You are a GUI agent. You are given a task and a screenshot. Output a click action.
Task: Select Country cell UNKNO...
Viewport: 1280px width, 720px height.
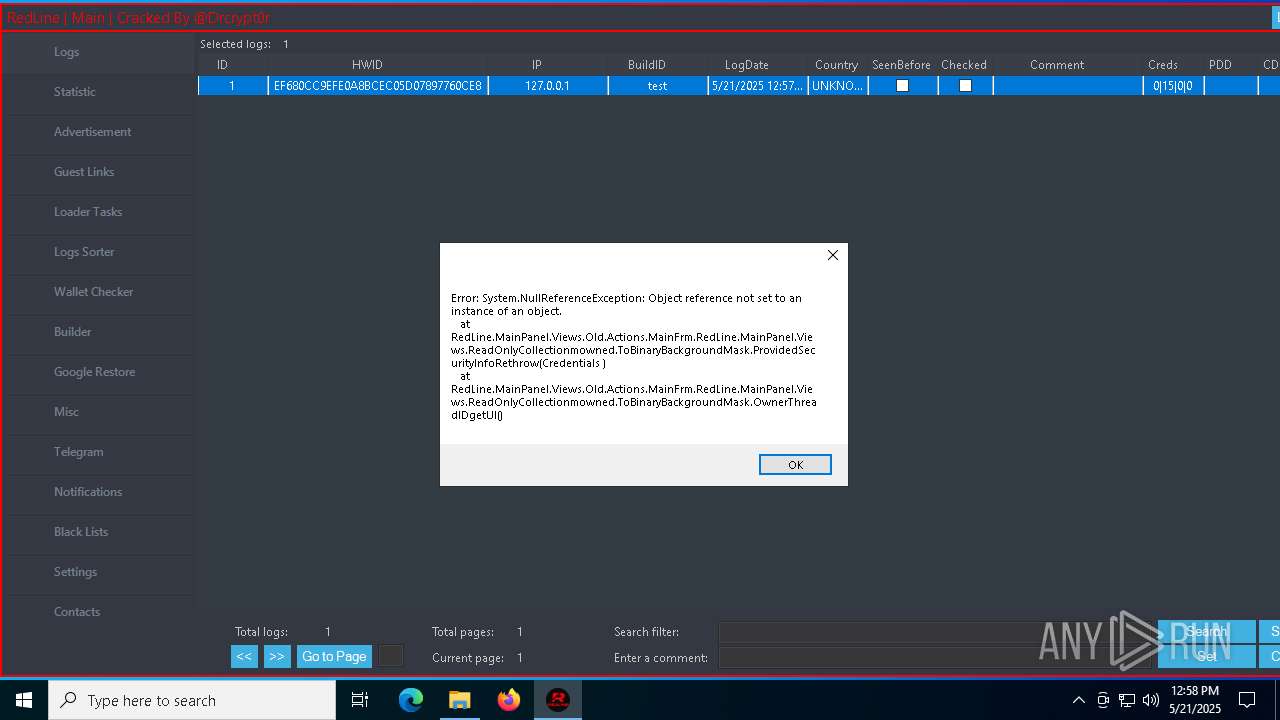click(837, 86)
